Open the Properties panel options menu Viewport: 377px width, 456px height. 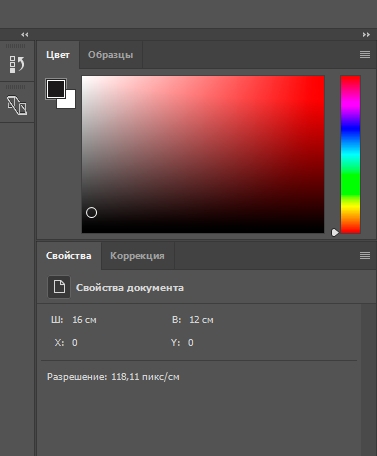[365, 255]
